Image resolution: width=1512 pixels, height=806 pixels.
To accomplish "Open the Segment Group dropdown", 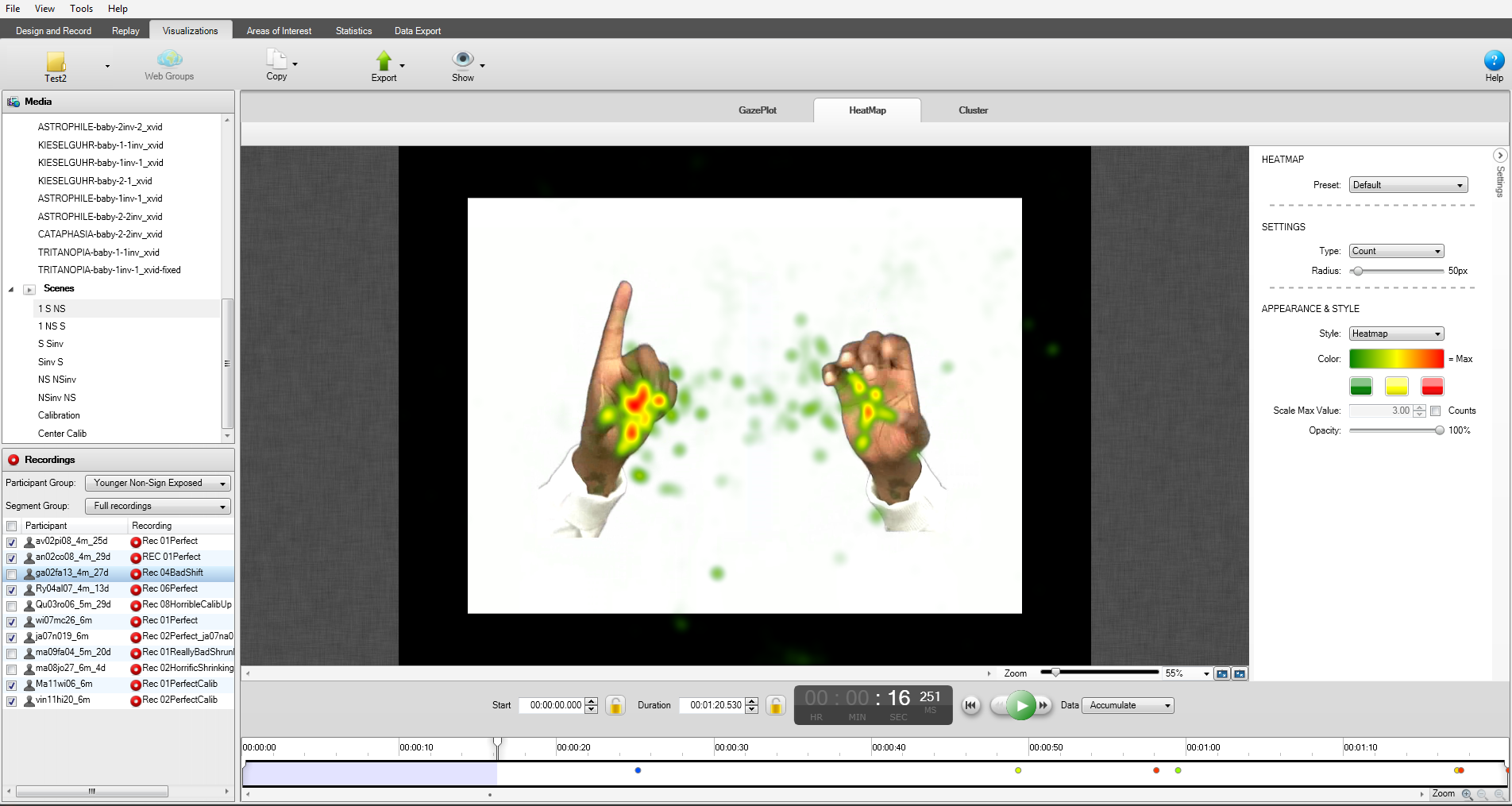I will point(158,506).
